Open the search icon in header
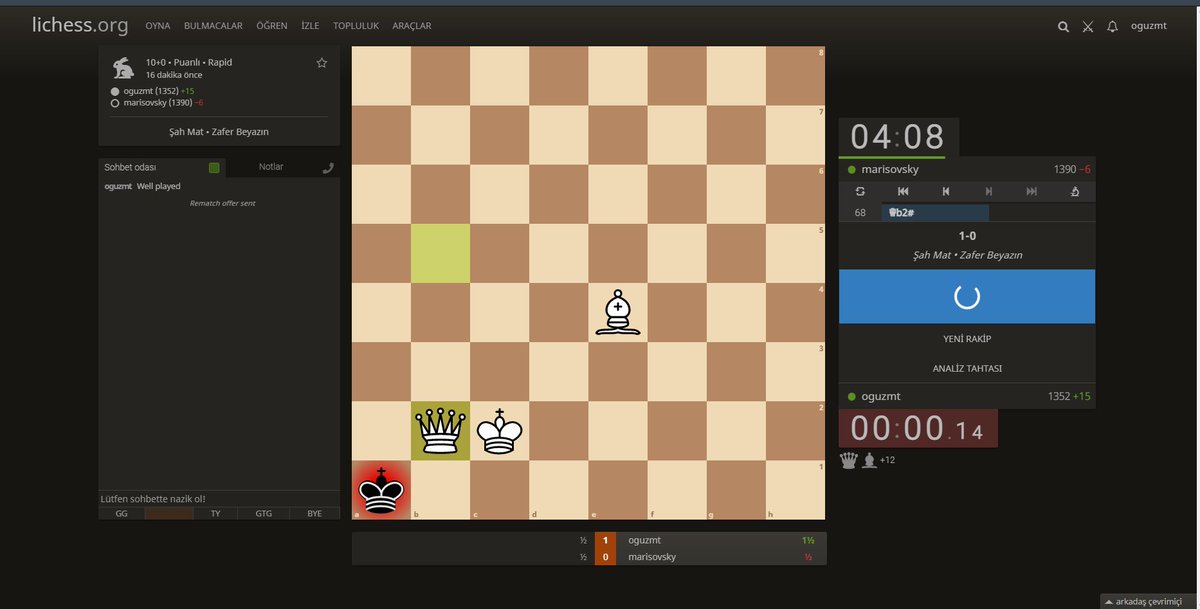Screen dimensions: 1200x609 tap(1063, 27)
